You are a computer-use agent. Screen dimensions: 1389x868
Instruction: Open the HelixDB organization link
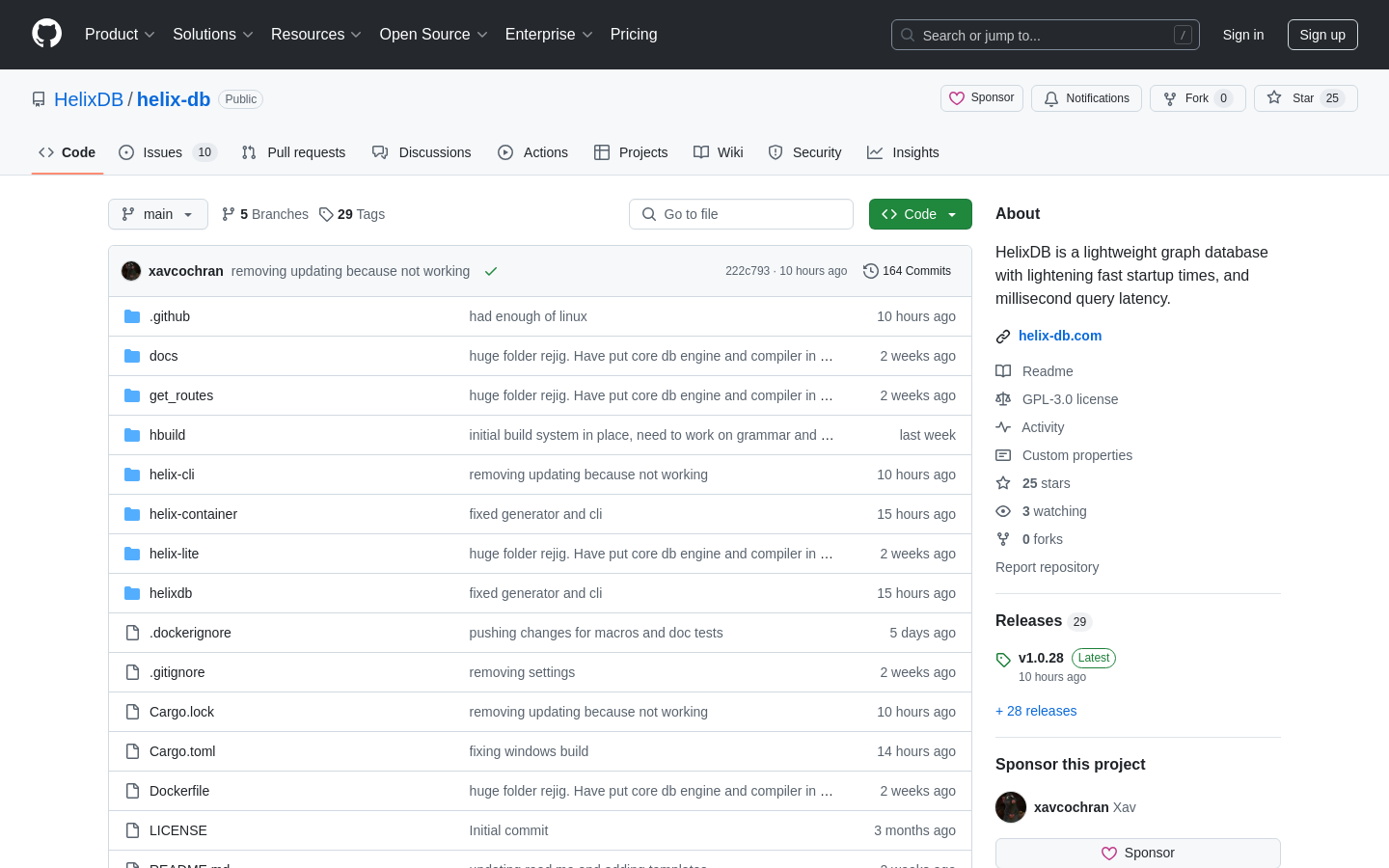pos(89,99)
